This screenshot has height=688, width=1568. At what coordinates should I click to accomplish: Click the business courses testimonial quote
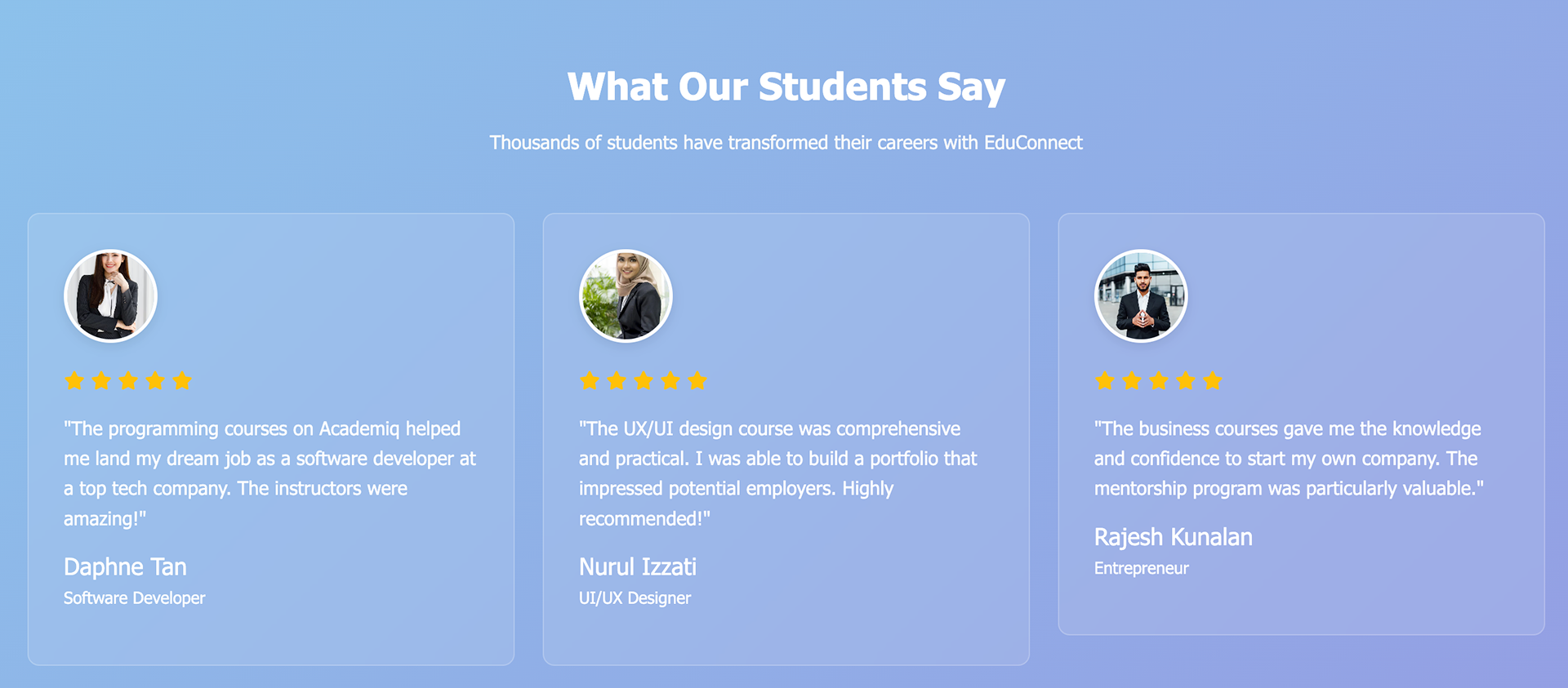[x=1288, y=459]
